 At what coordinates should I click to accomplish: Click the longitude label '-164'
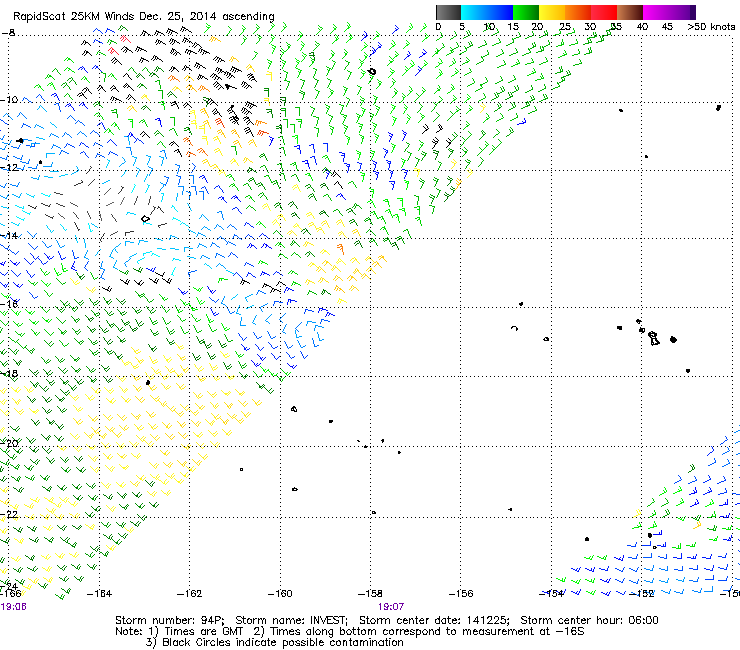click(x=99, y=593)
